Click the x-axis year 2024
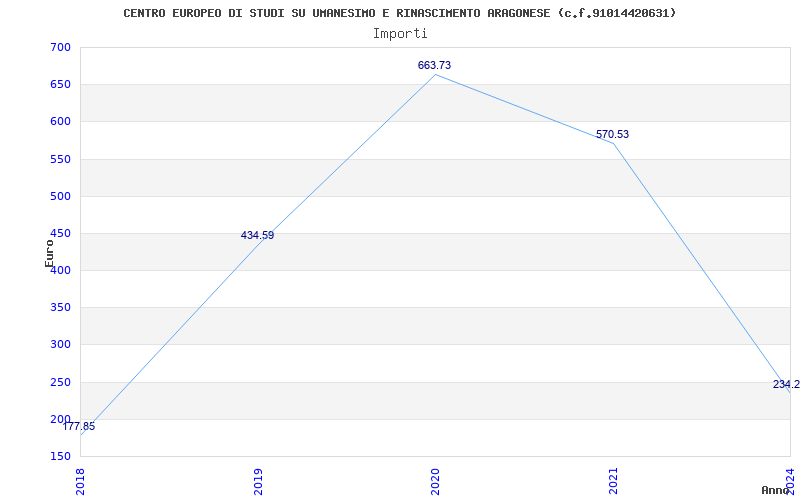800x500 pixels. click(x=790, y=481)
